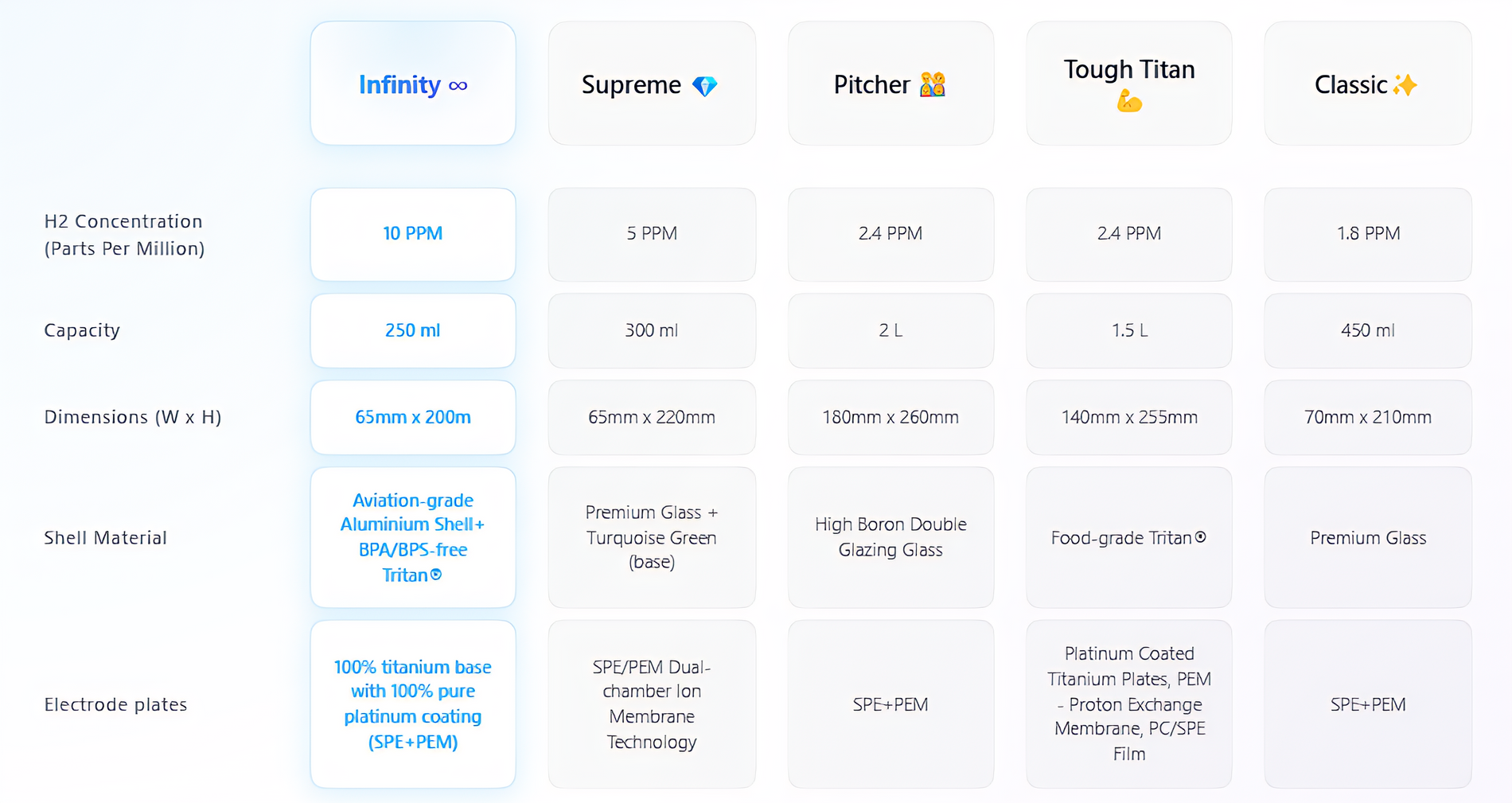Click the High Boron Double Glazing Glass cell
This screenshot has width=1512, height=803.
point(890,537)
